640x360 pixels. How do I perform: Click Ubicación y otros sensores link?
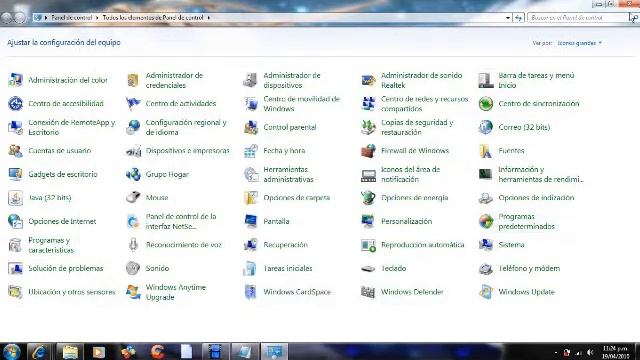pyautogui.click(x=72, y=292)
